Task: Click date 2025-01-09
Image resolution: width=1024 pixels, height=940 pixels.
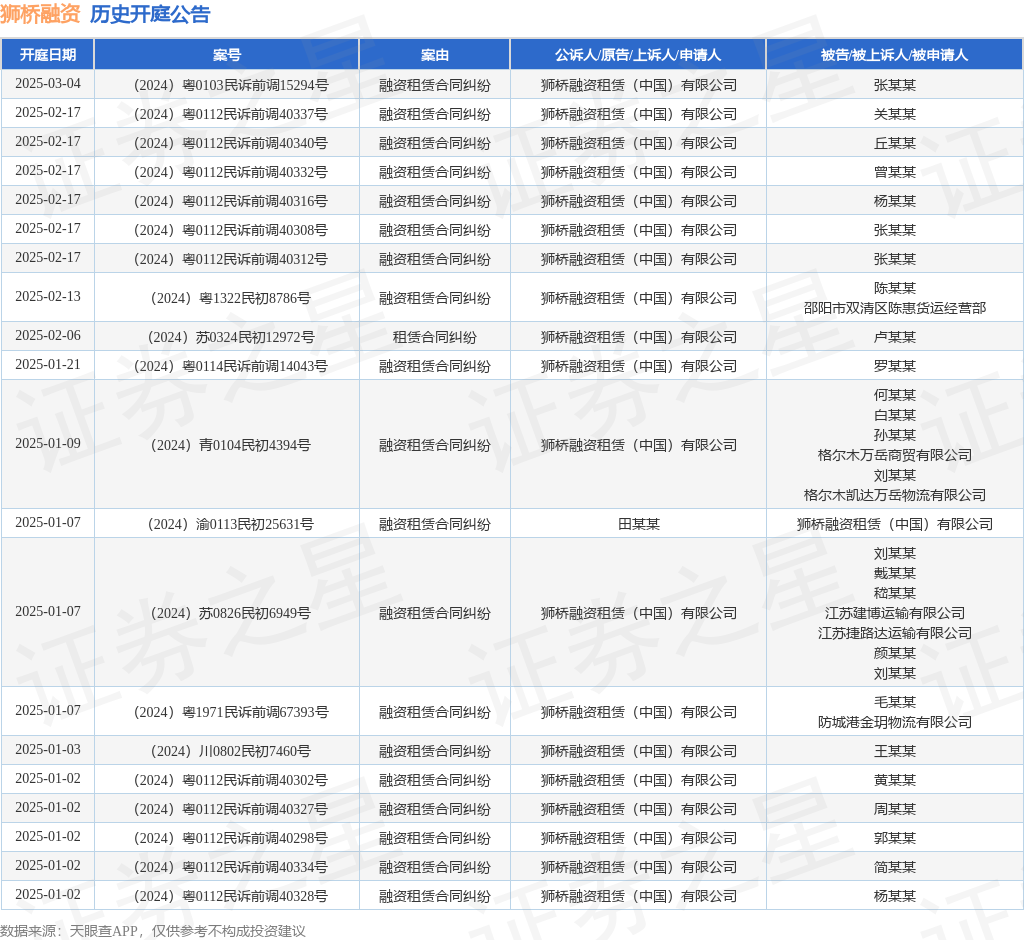Action: click(48, 444)
